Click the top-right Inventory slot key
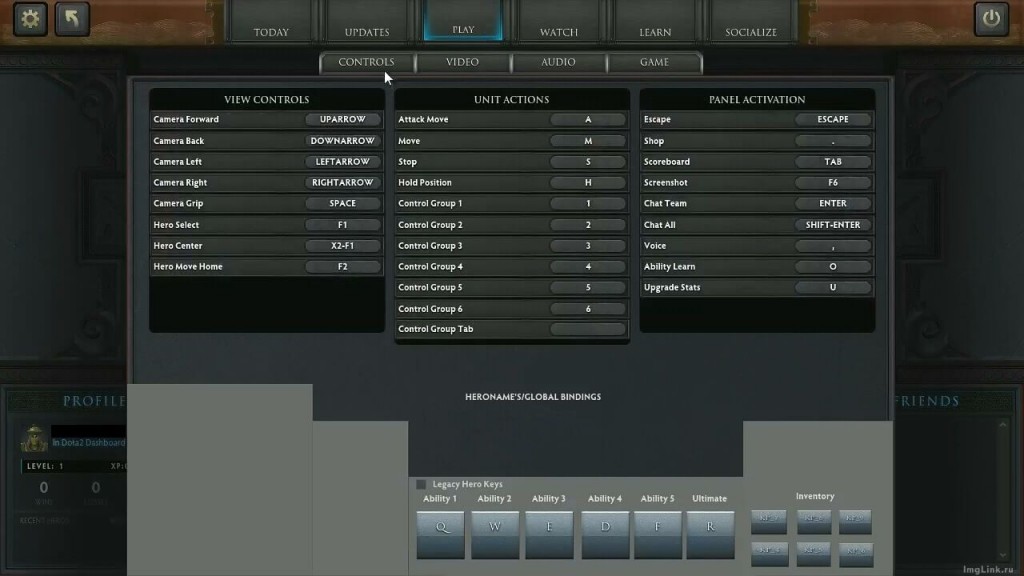This screenshot has width=1024, height=576. pyautogui.click(x=856, y=521)
